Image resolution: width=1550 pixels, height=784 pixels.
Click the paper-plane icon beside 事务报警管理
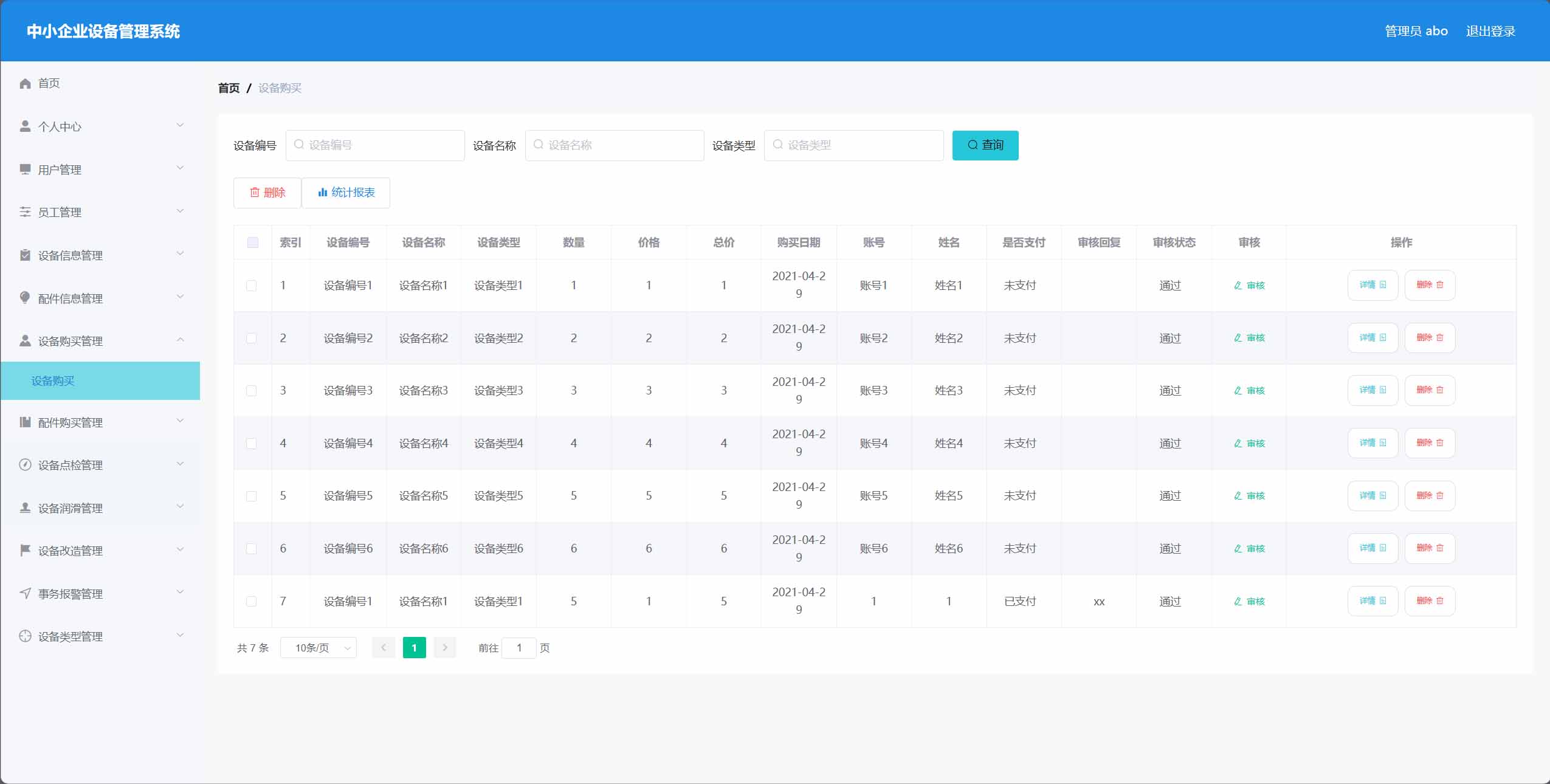(x=25, y=593)
